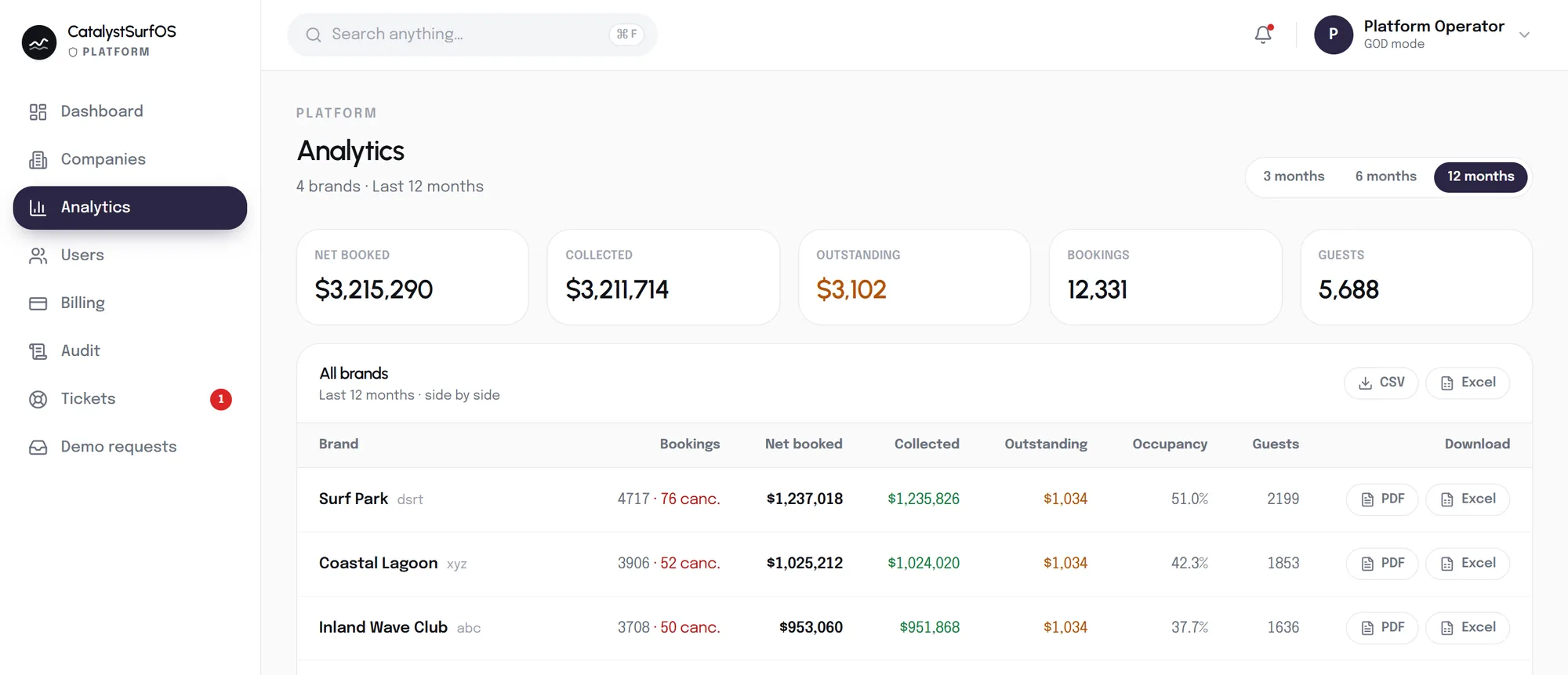Click the Platform Operator avatar
This screenshot has height=675, width=1568.
coord(1334,34)
